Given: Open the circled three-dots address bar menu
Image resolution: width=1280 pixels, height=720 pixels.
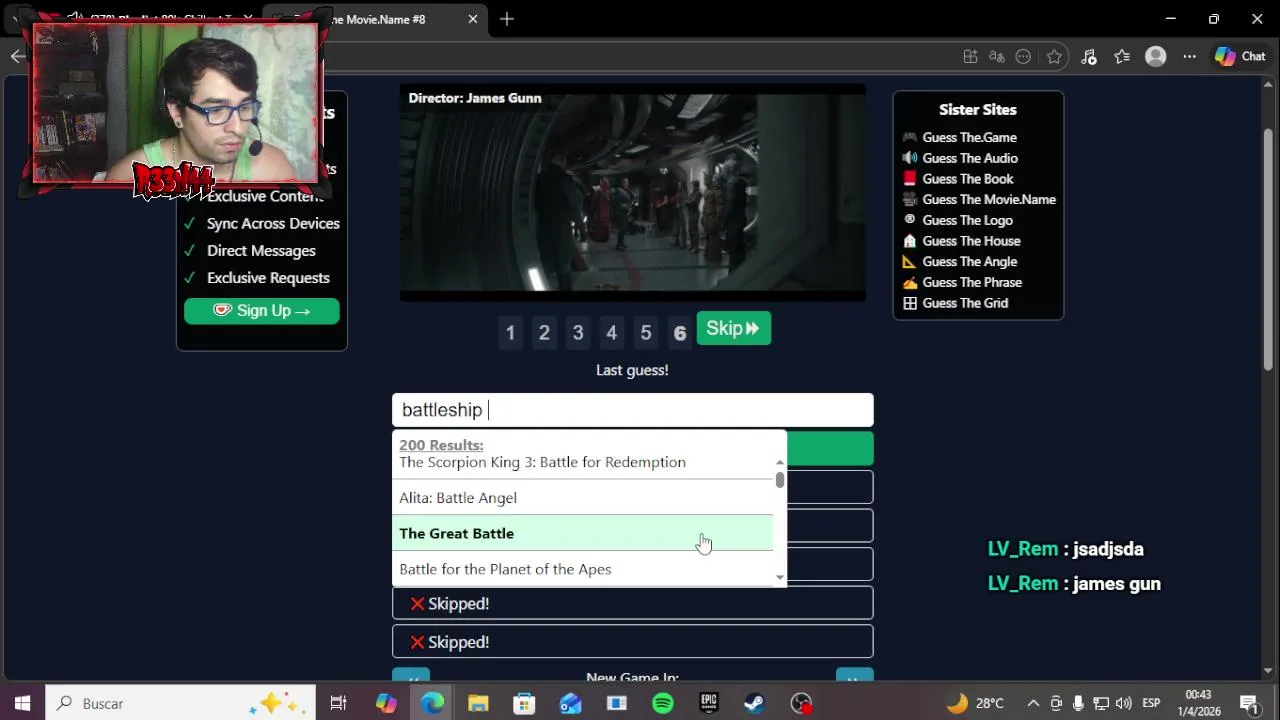Looking at the screenshot, I should [1023, 57].
